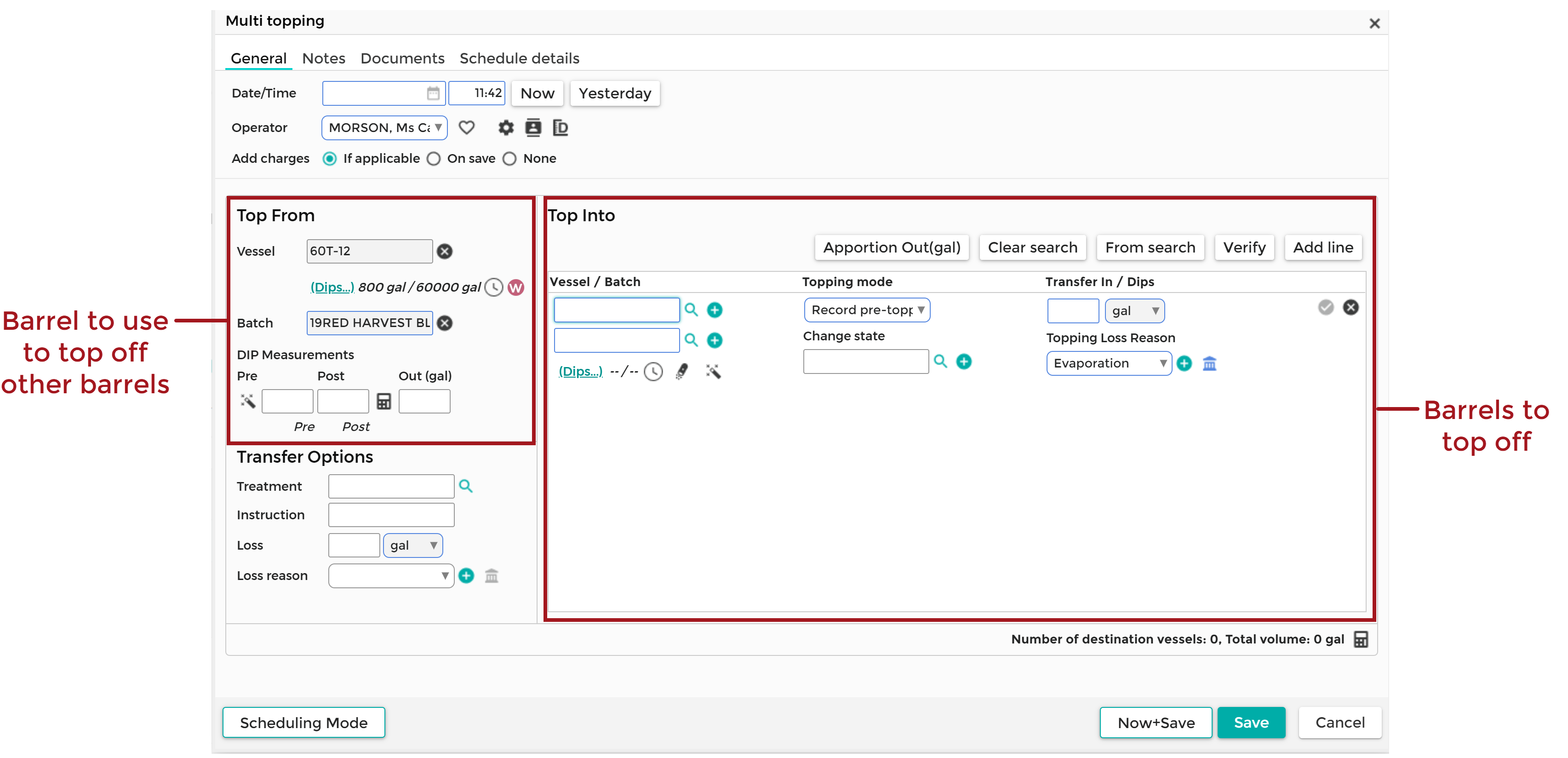Click the Now button
The width and height of the screenshot is (1568, 758).
538,93
